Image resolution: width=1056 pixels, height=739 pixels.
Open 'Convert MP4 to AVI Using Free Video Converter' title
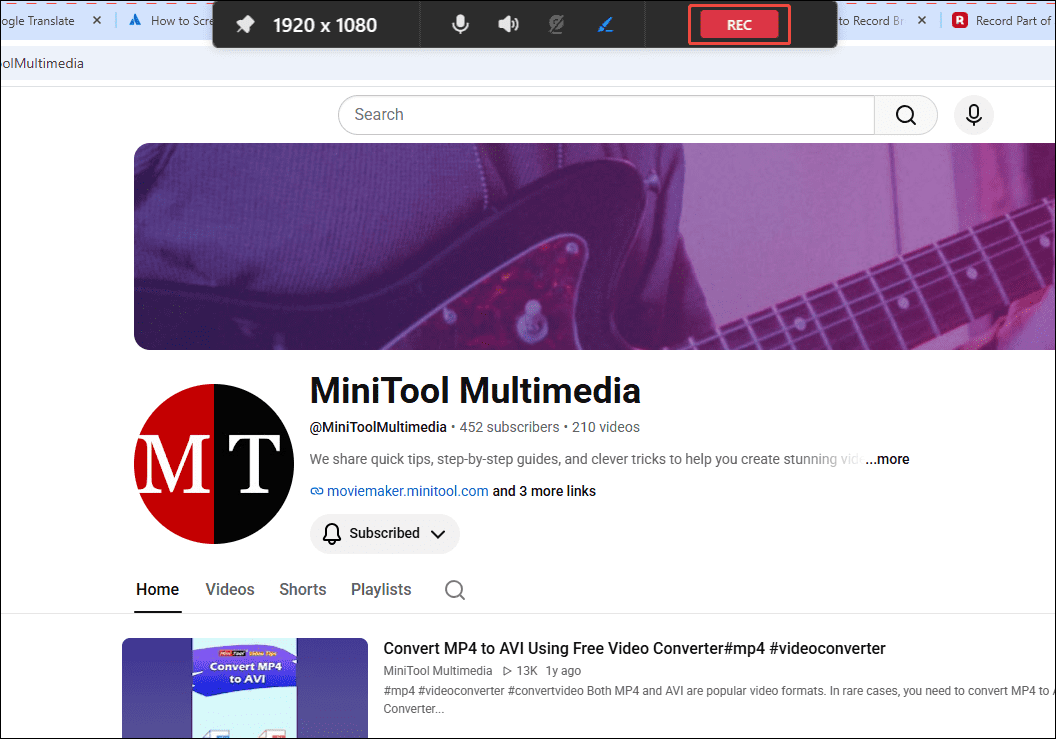[x=634, y=648]
